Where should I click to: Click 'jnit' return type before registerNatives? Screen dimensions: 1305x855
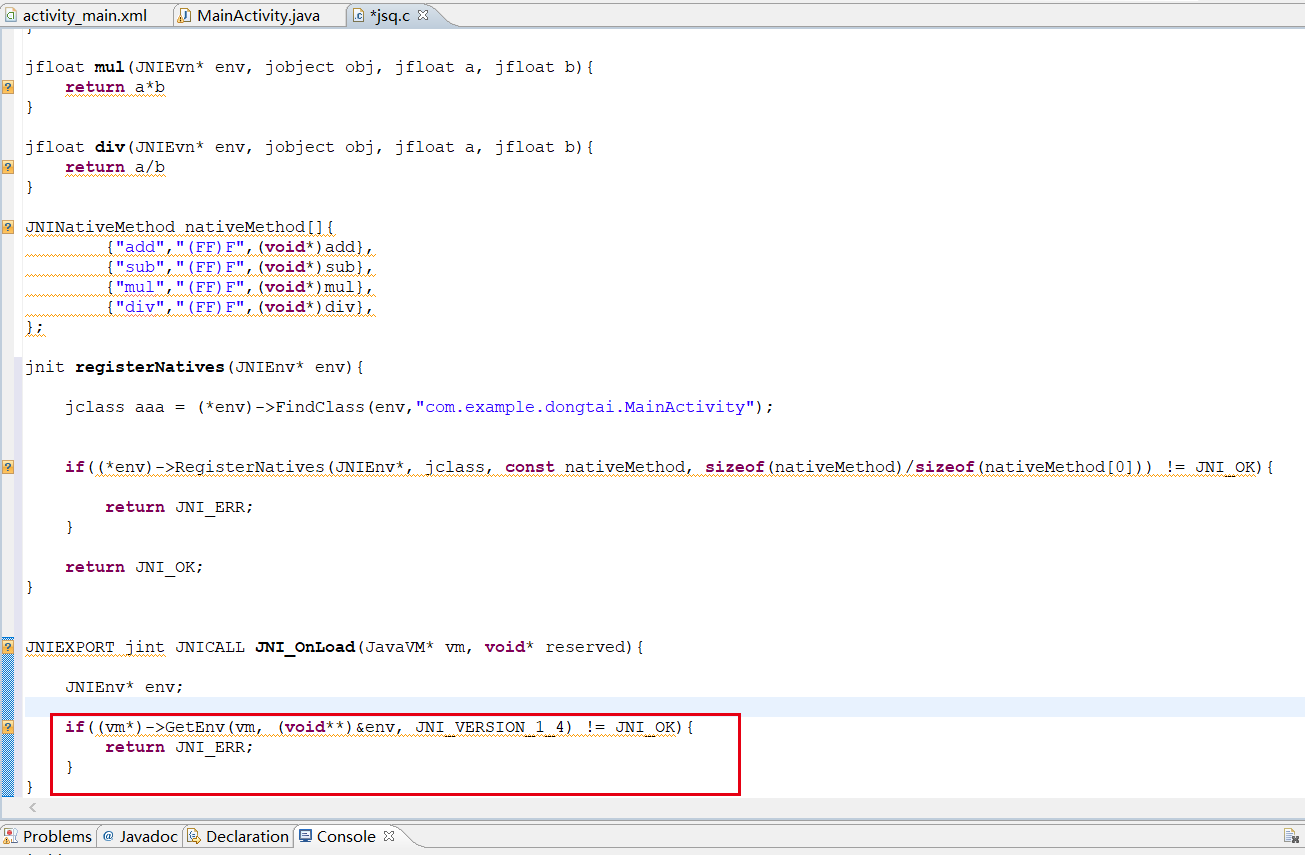pyautogui.click(x=45, y=367)
